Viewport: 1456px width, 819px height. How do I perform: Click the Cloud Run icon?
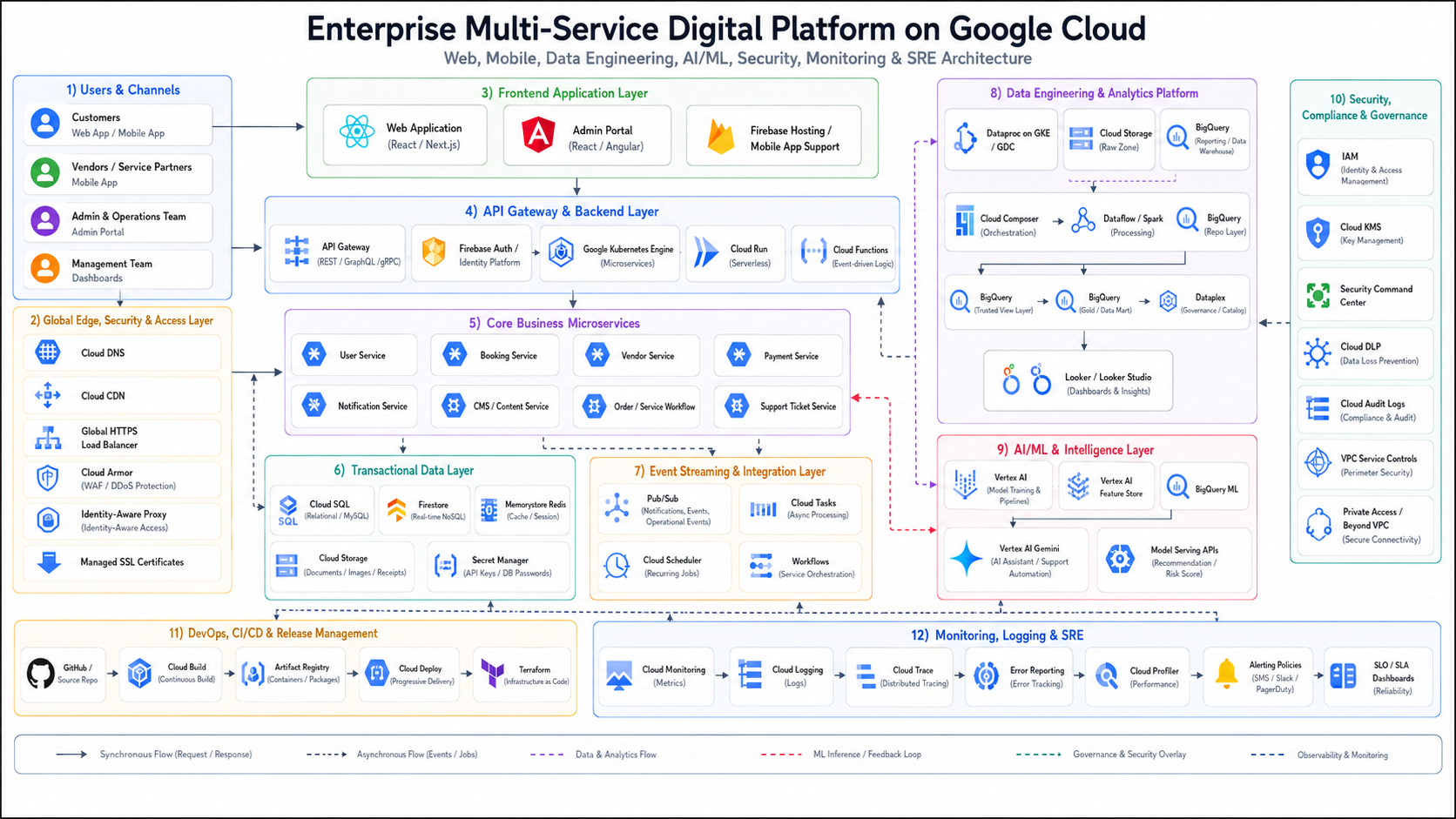click(x=706, y=253)
